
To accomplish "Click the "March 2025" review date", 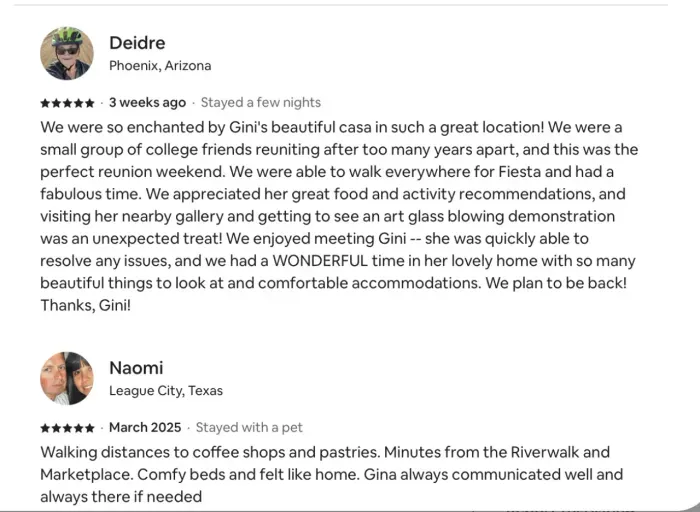I will point(145,427).
